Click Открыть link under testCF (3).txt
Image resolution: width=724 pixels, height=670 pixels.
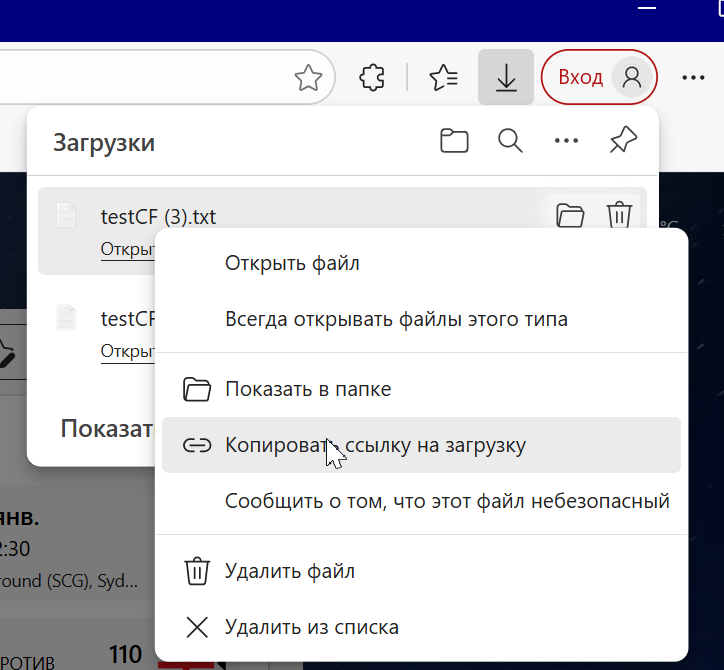[x=128, y=249]
